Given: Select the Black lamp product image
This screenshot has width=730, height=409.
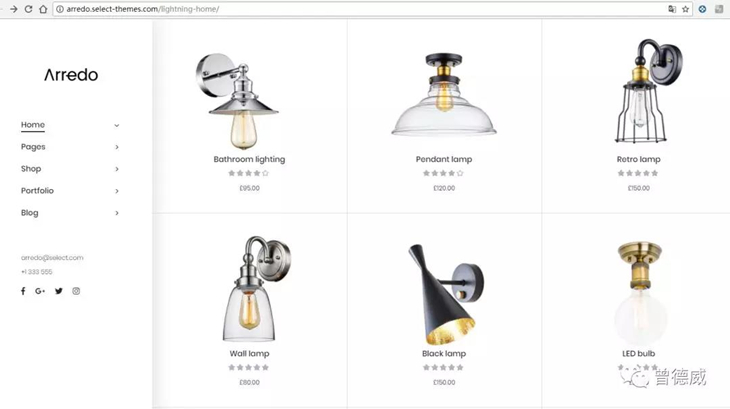Looking at the screenshot, I should click(445, 294).
